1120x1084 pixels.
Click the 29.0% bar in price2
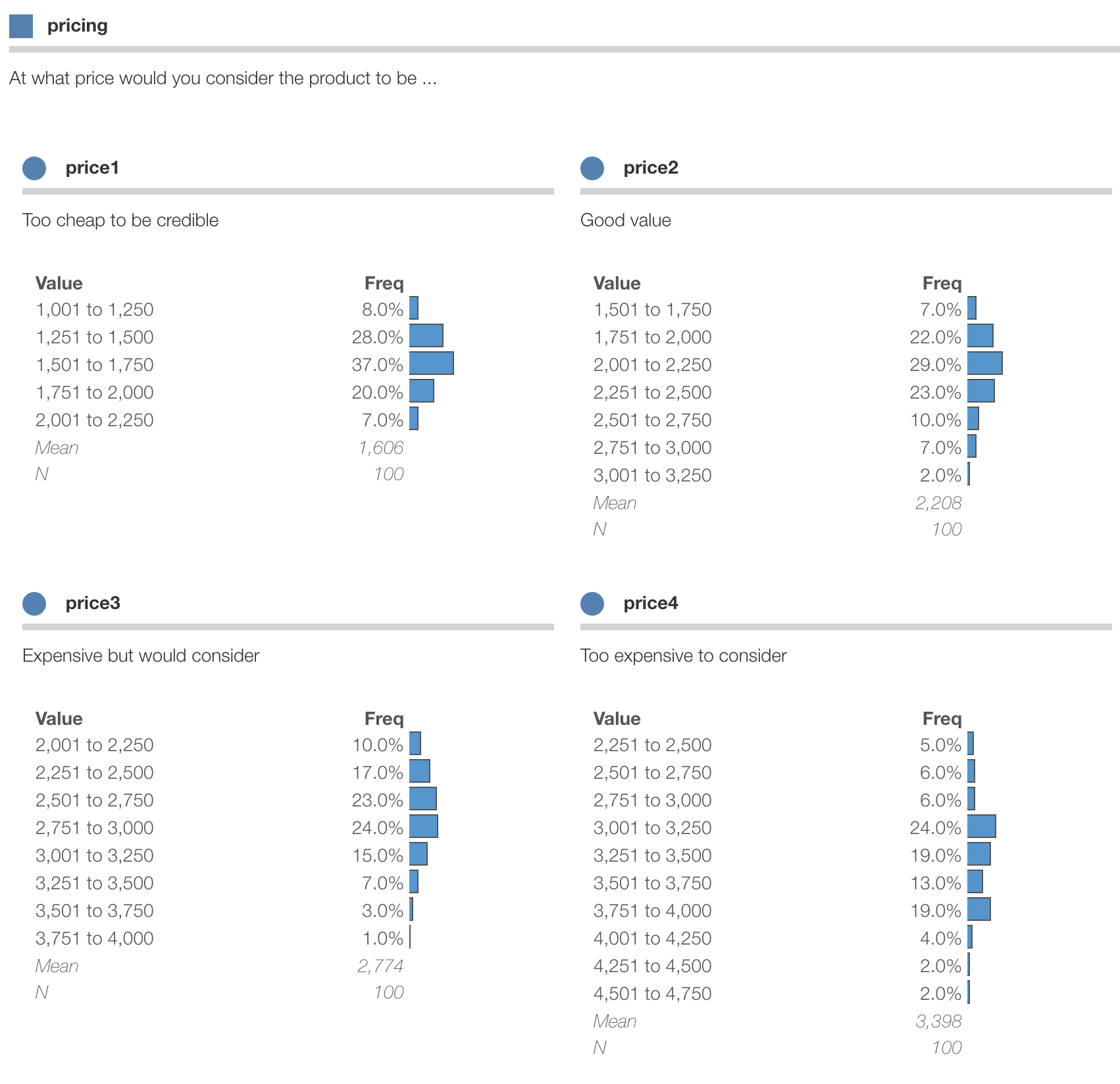click(x=984, y=363)
